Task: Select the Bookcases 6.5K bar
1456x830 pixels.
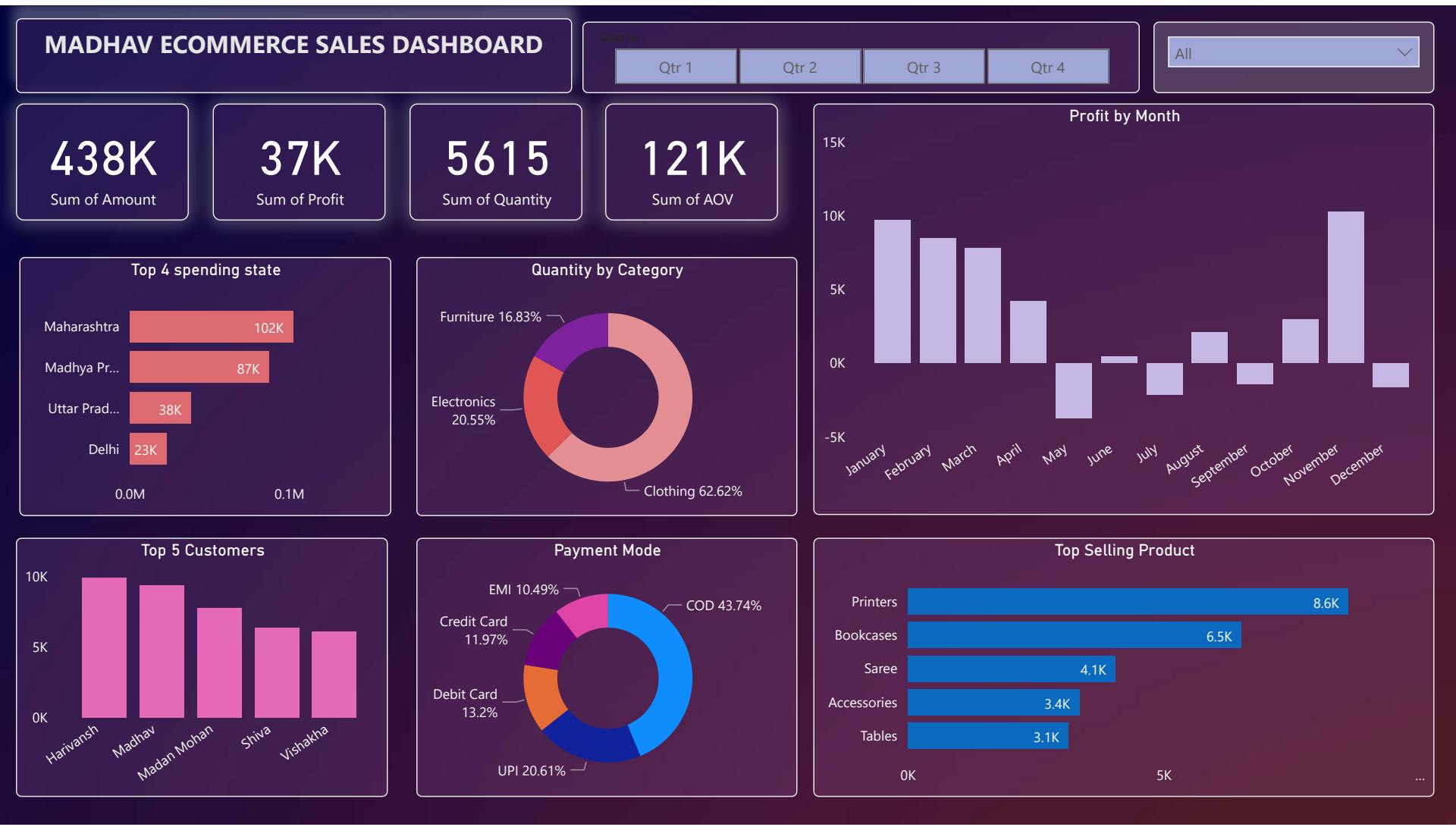Action: 1073,635
